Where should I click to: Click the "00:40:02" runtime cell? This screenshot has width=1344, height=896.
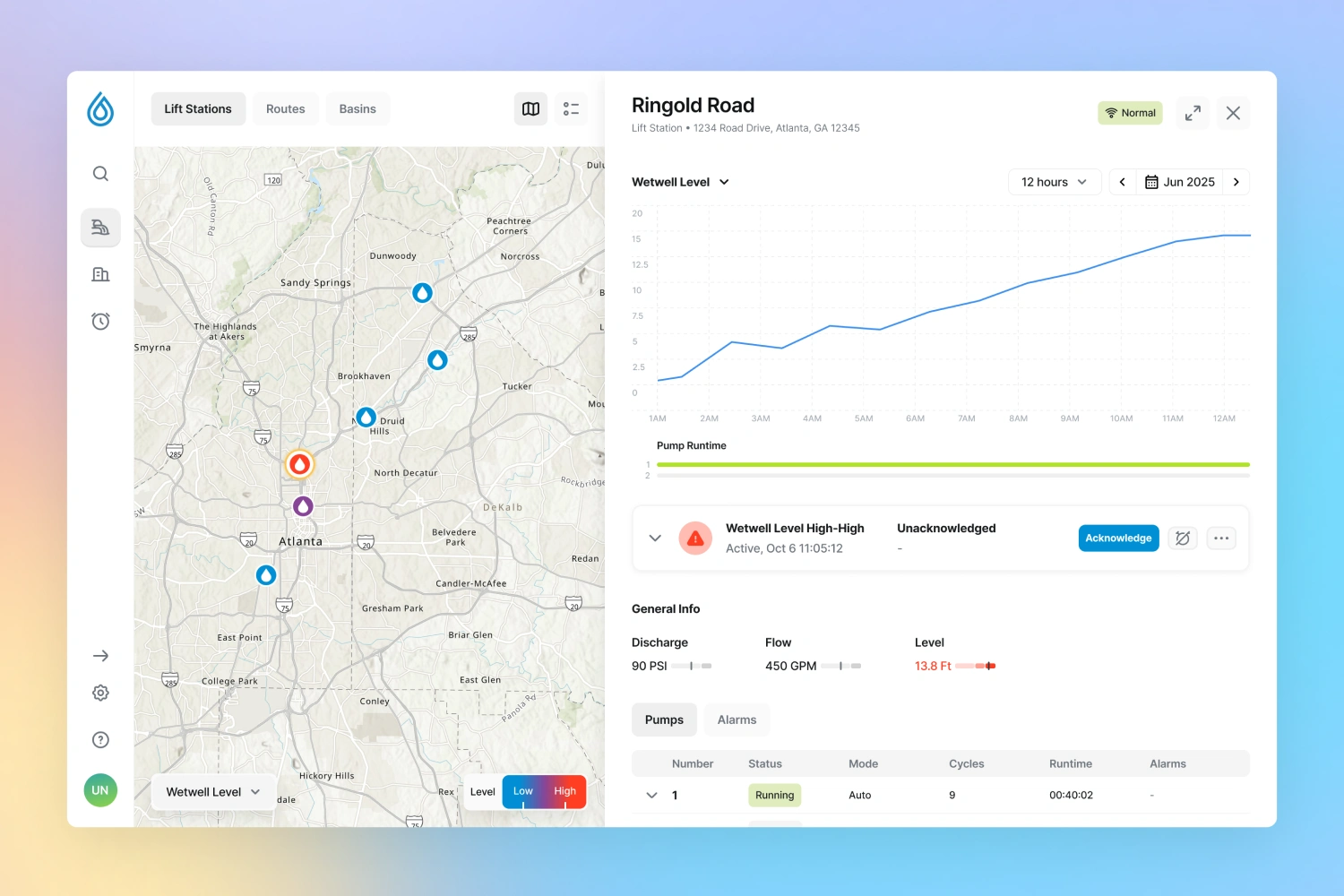click(x=1071, y=796)
